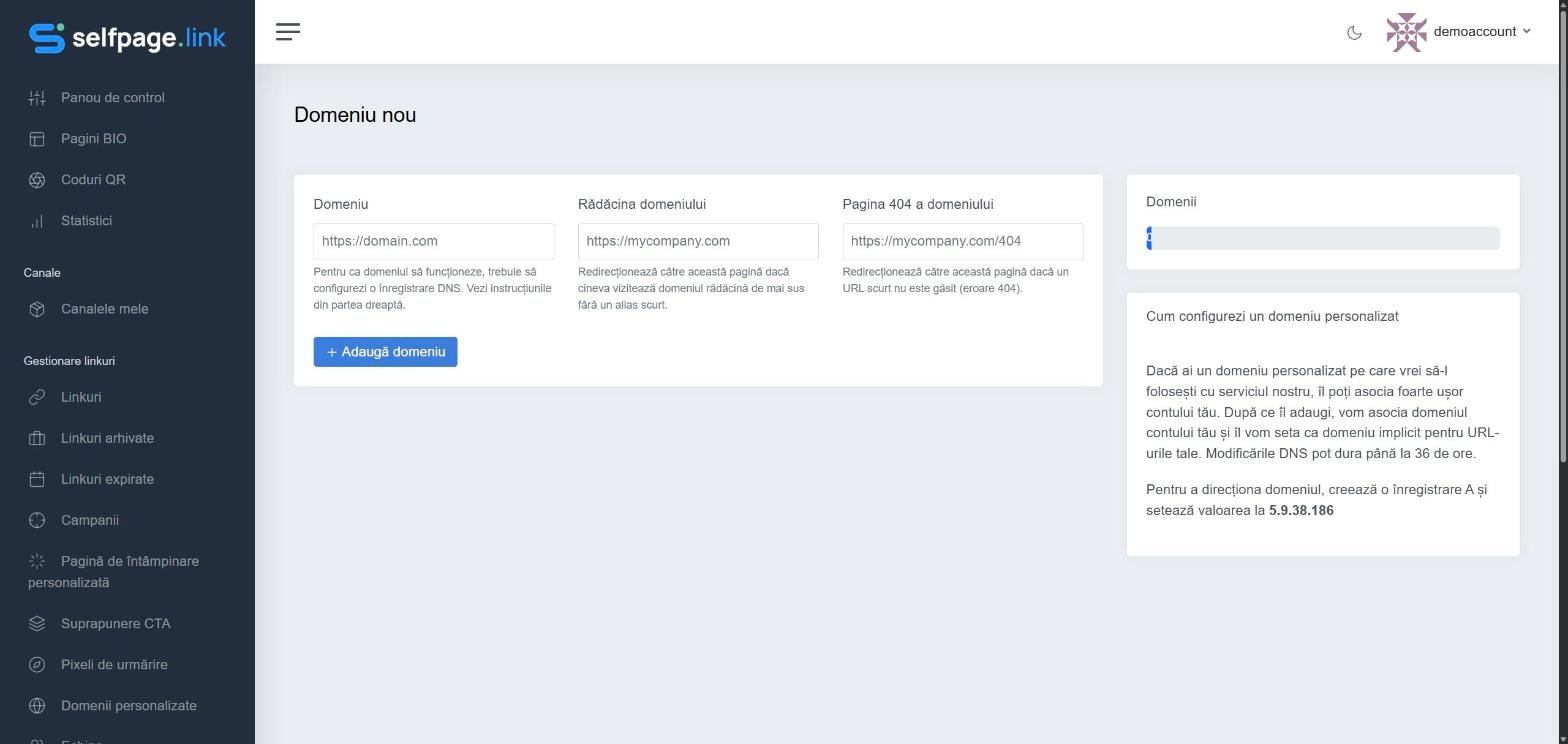Open the Statistici page
This screenshot has width=1568, height=744.
(86, 221)
